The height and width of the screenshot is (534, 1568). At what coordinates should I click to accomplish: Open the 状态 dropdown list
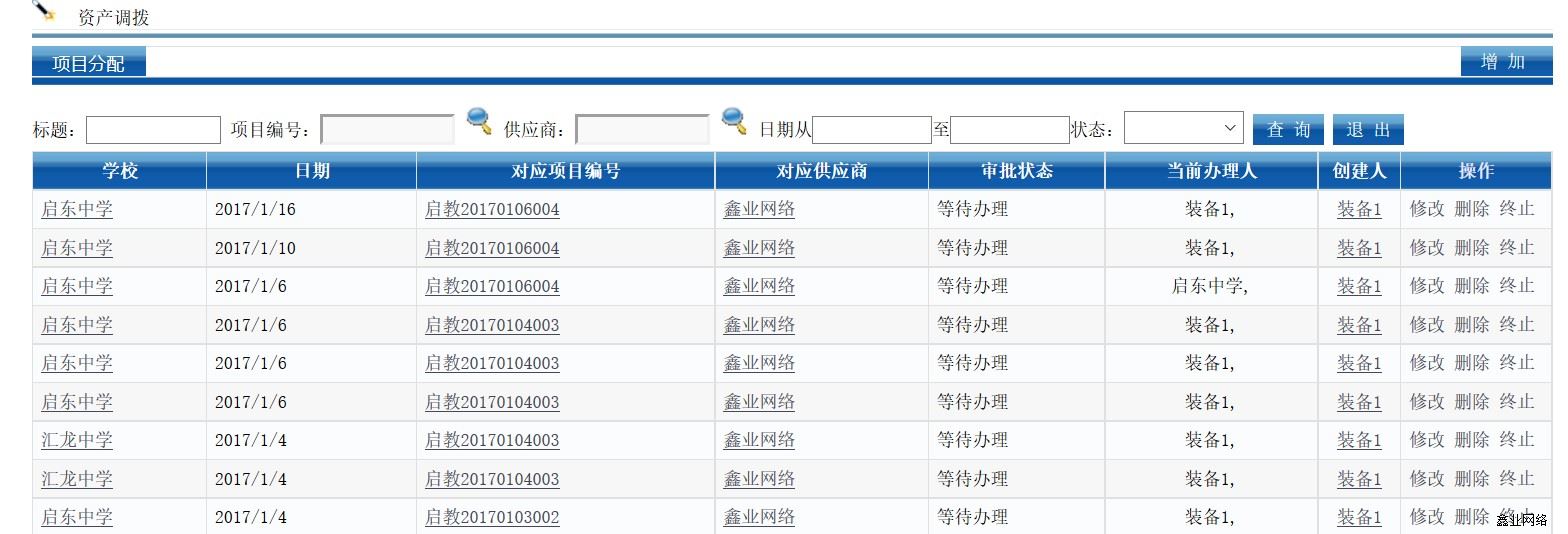[x=1183, y=128]
